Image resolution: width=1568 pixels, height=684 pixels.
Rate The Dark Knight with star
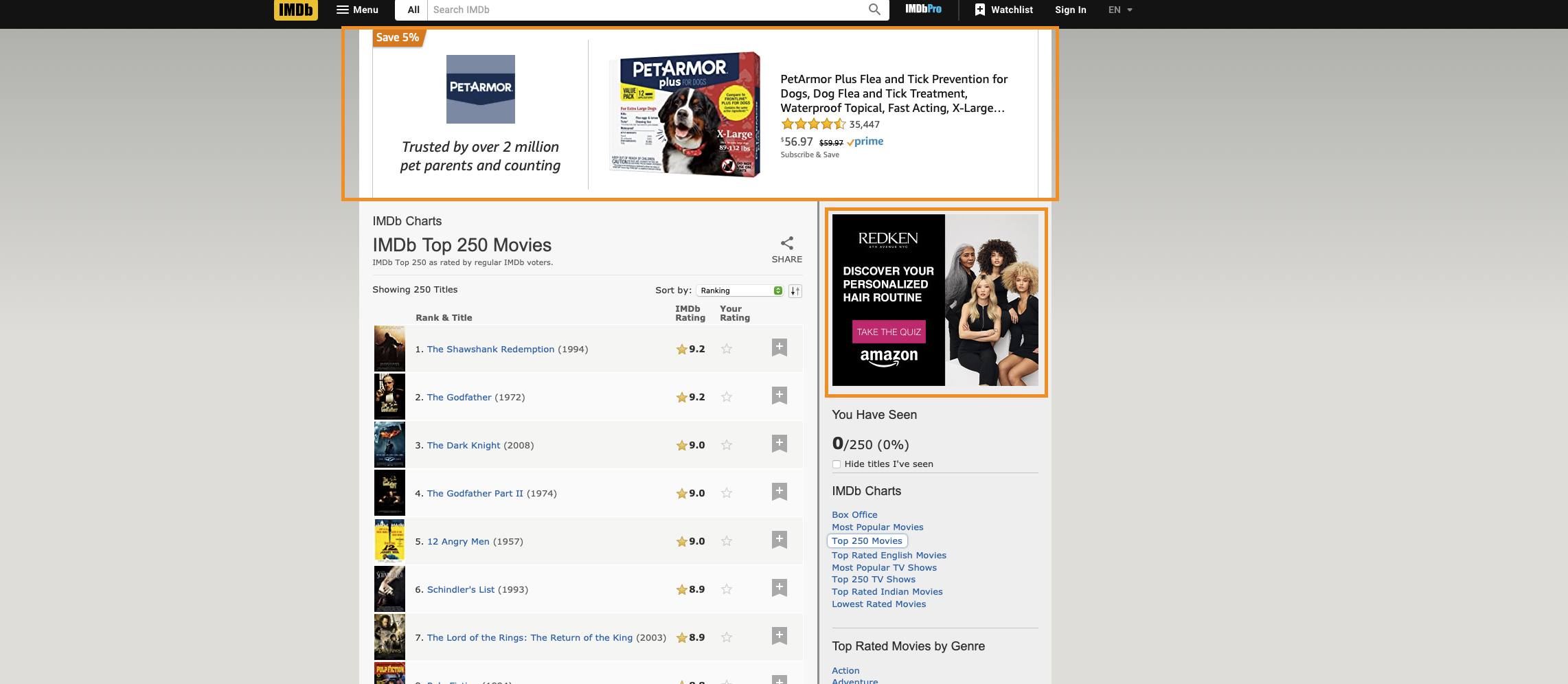pyautogui.click(x=727, y=445)
